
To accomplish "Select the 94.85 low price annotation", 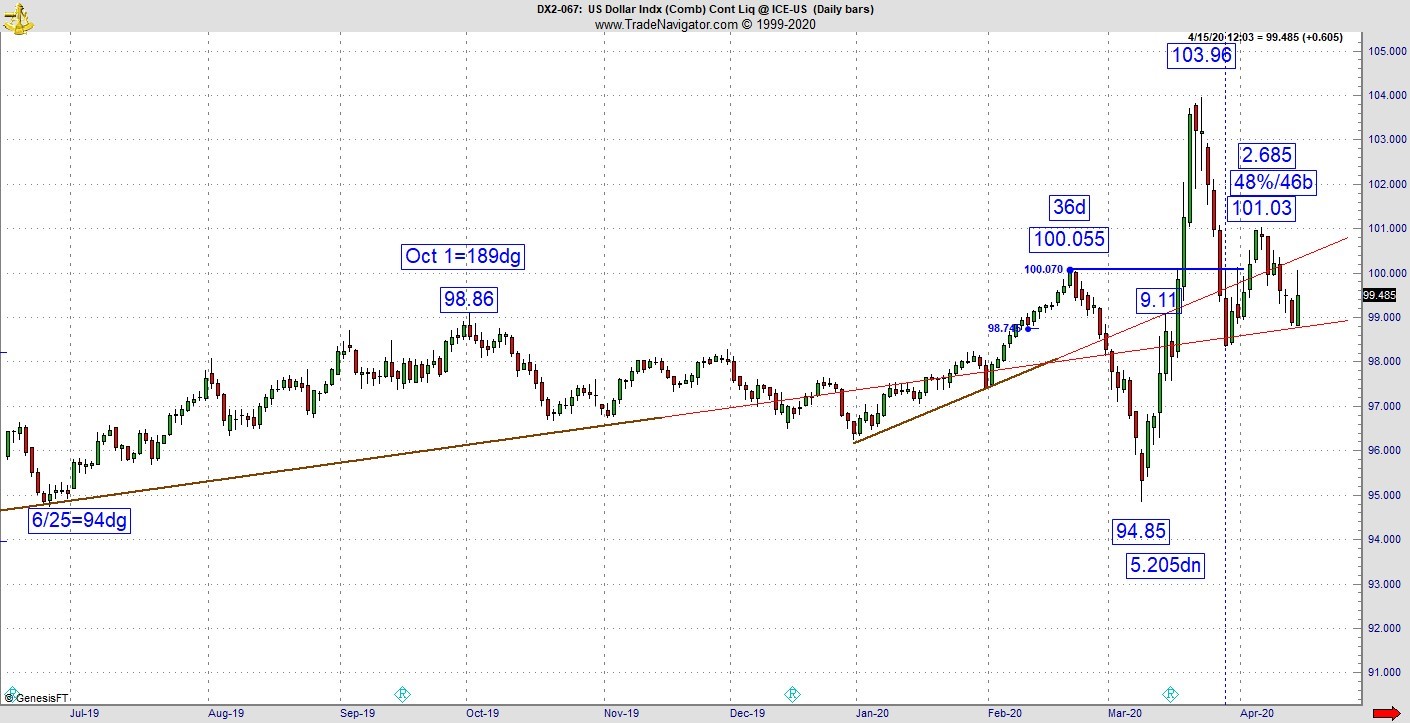I will [x=1140, y=532].
